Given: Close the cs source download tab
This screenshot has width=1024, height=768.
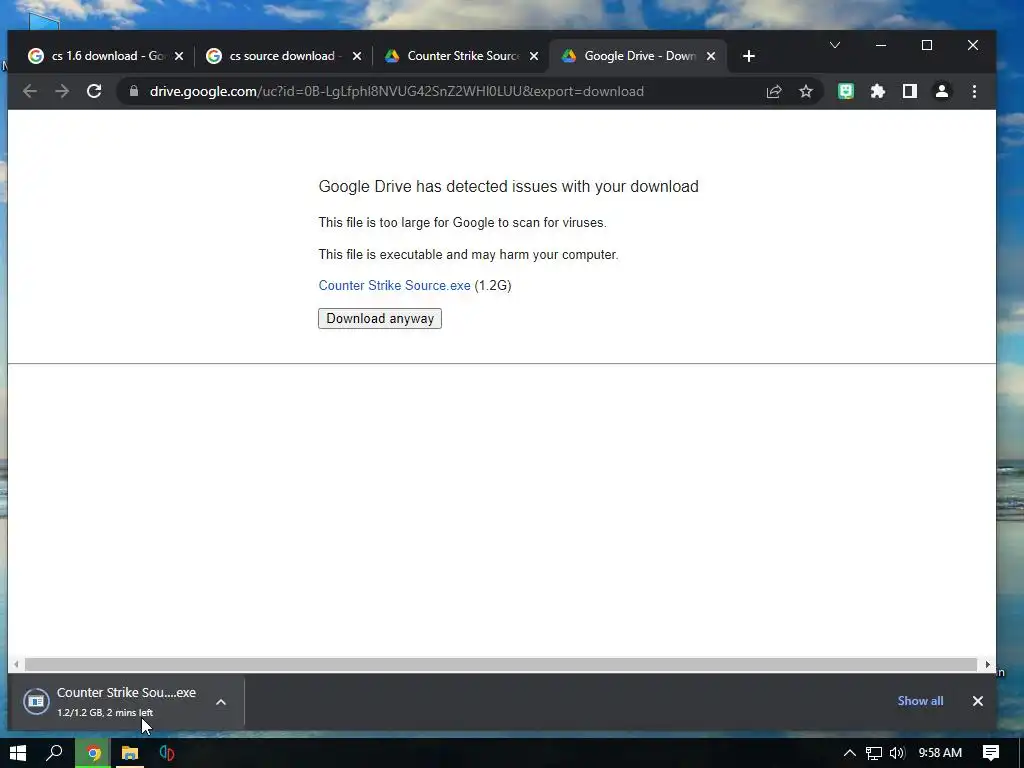Looking at the screenshot, I should [x=357, y=56].
